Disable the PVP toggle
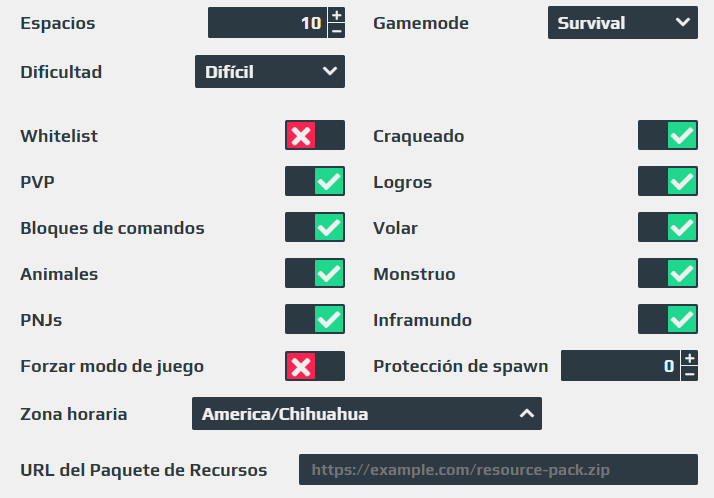The height and width of the screenshot is (498, 714). click(x=315, y=181)
